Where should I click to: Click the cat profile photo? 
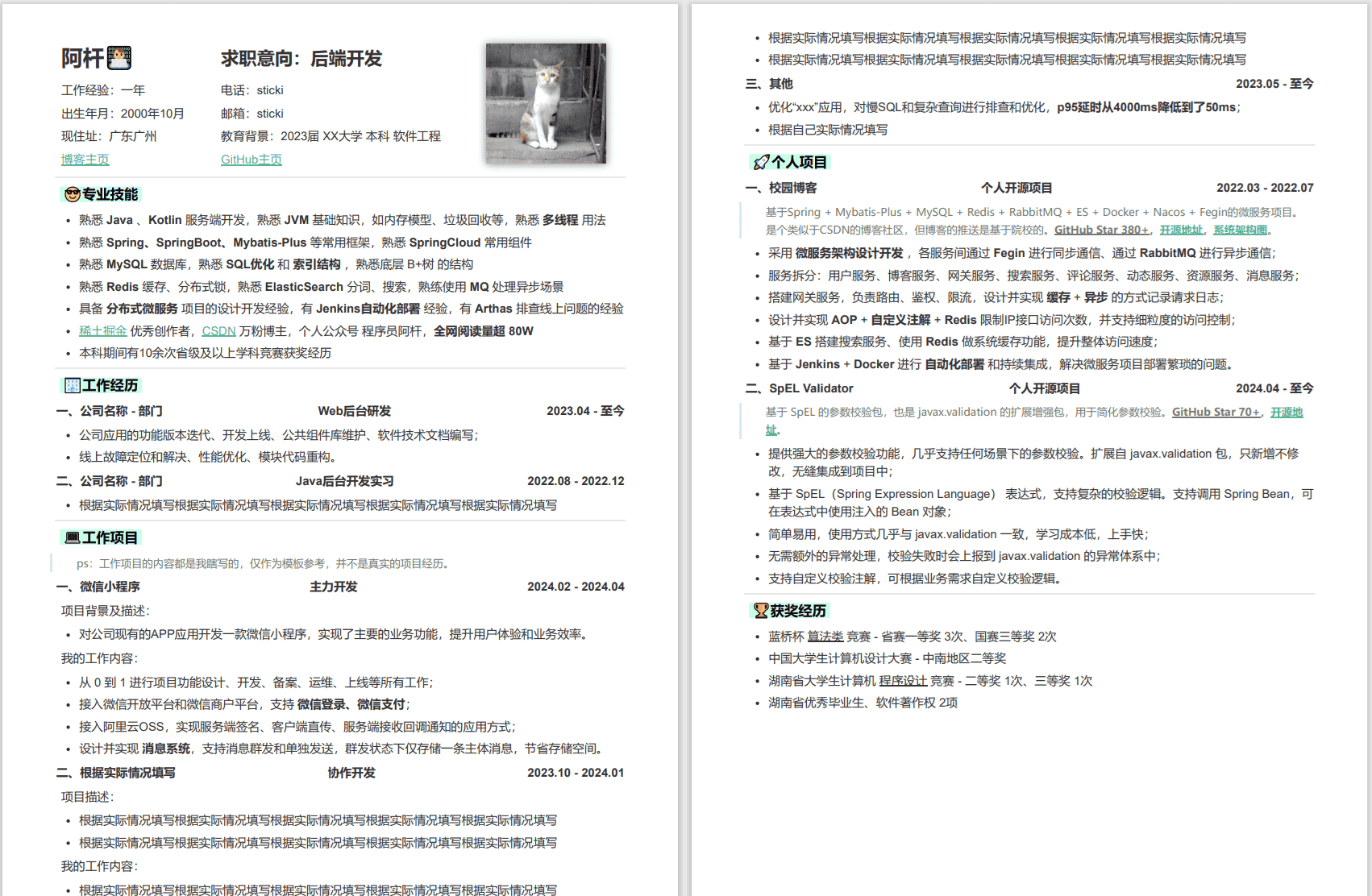pos(546,103)
